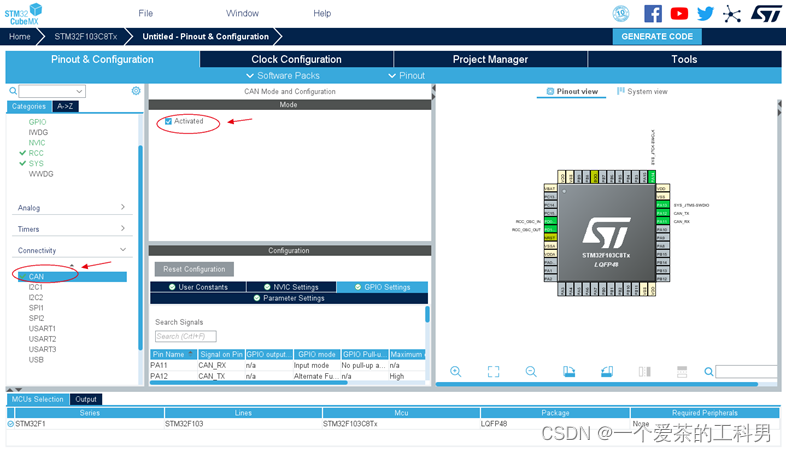The width and height of the screenshot is (786, 452).
Task: Expand the Pinout dropdown menu
Action: click(407, 76)
